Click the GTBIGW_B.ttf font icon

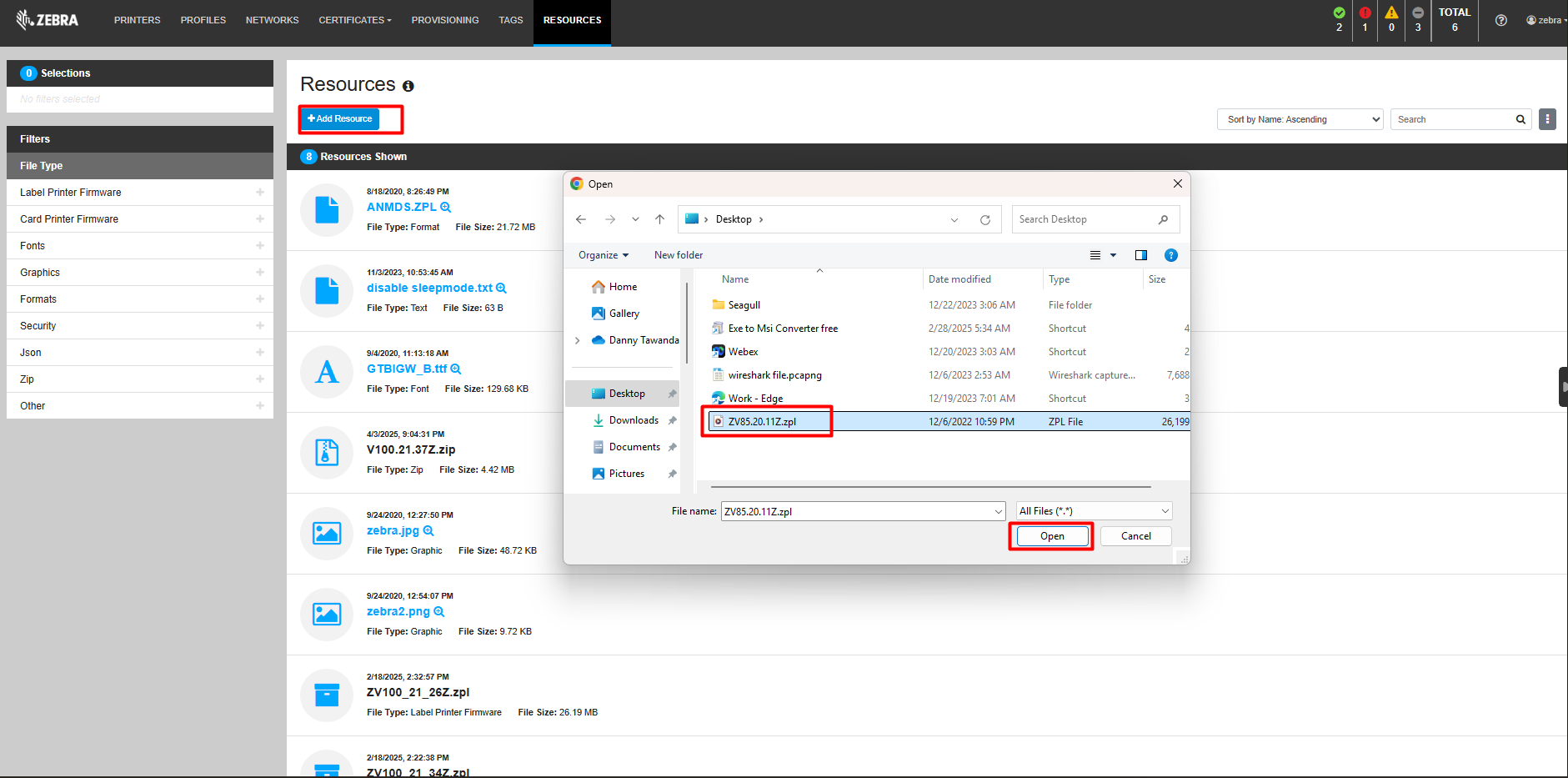(x=327, y=372)
